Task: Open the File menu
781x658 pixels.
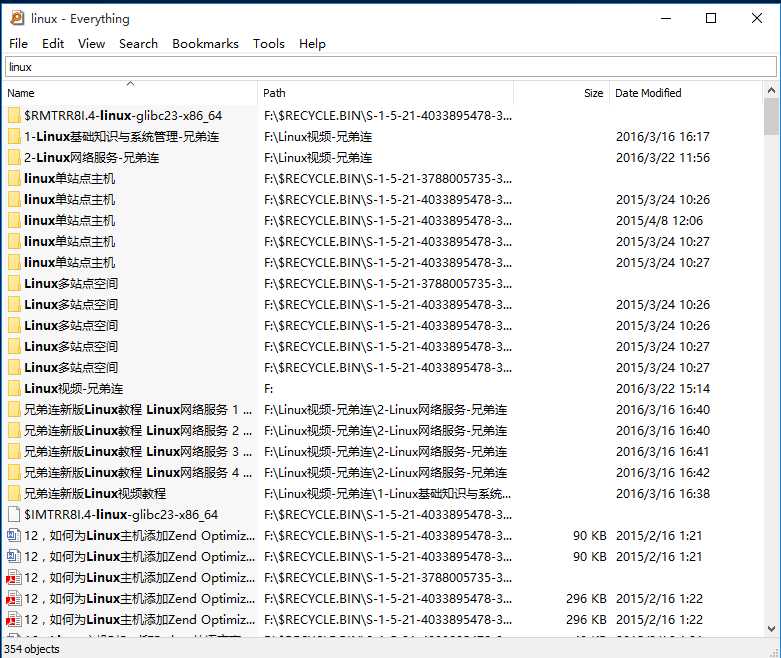Action: click(x=18, y=44)
